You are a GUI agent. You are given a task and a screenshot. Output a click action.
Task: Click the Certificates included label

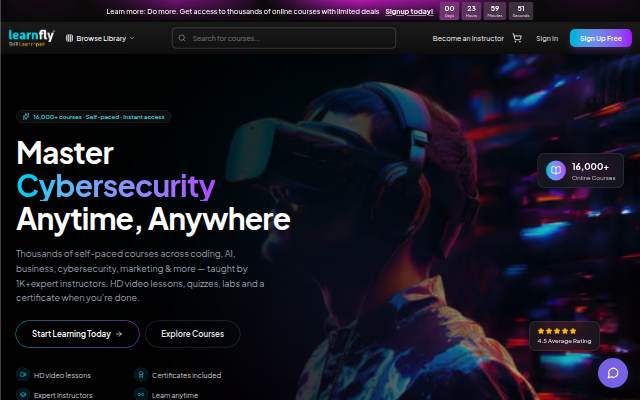[x=187, y=375]
